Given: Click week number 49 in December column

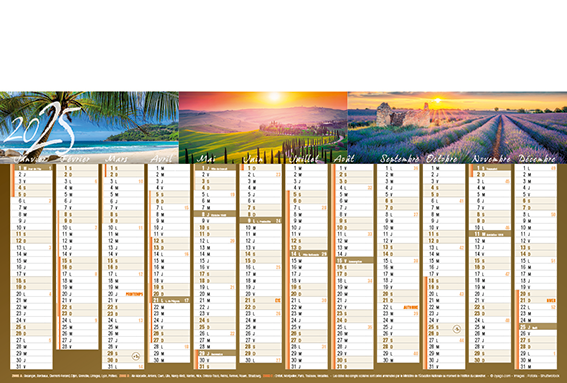Looking at the screenshot, I should click(x=553, y=168).
